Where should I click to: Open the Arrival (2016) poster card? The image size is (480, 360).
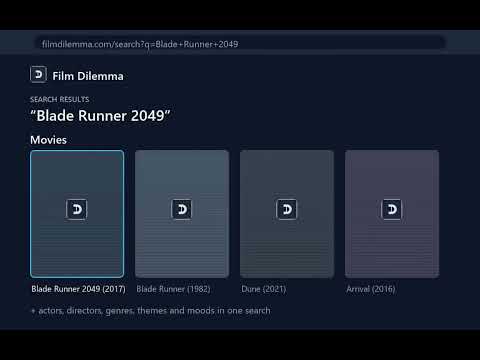(392, 214)
